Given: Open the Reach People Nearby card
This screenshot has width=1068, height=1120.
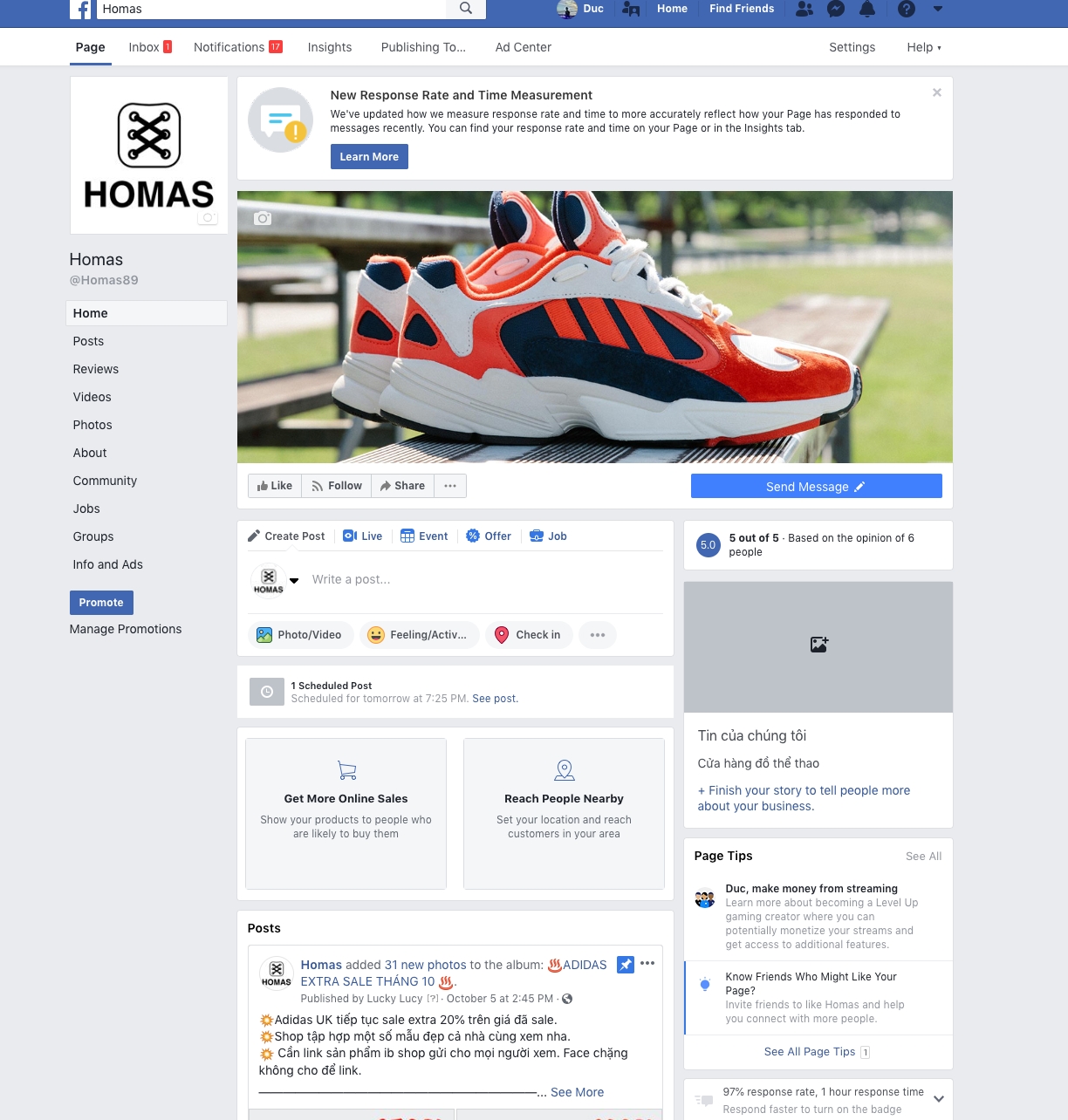Looking at the screenshot, I should (564, 814).
